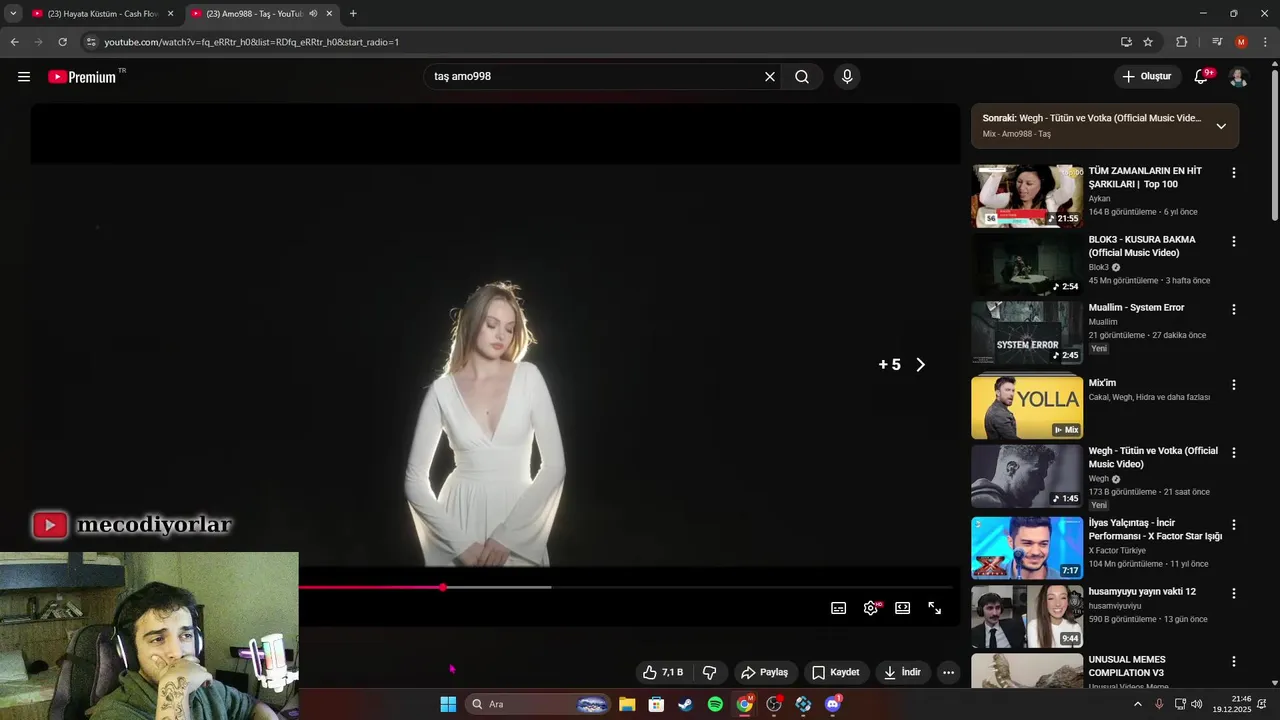Collapse the Sonraki mix playlist panel
1280x720 pixels.
click(x=1221, y=126)
